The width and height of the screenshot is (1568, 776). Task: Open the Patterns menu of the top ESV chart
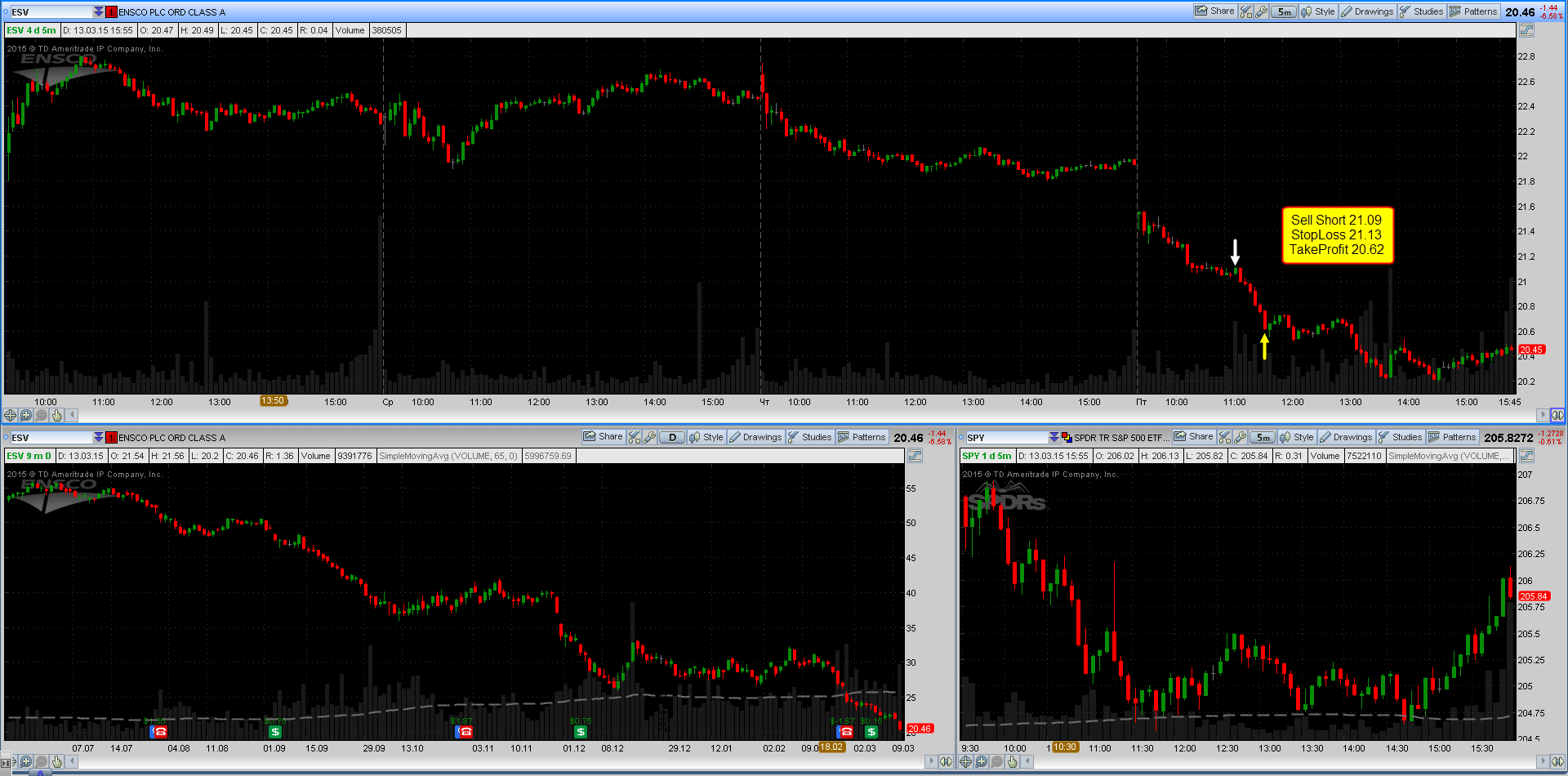pyautogui.click(x=1473, y=11)
